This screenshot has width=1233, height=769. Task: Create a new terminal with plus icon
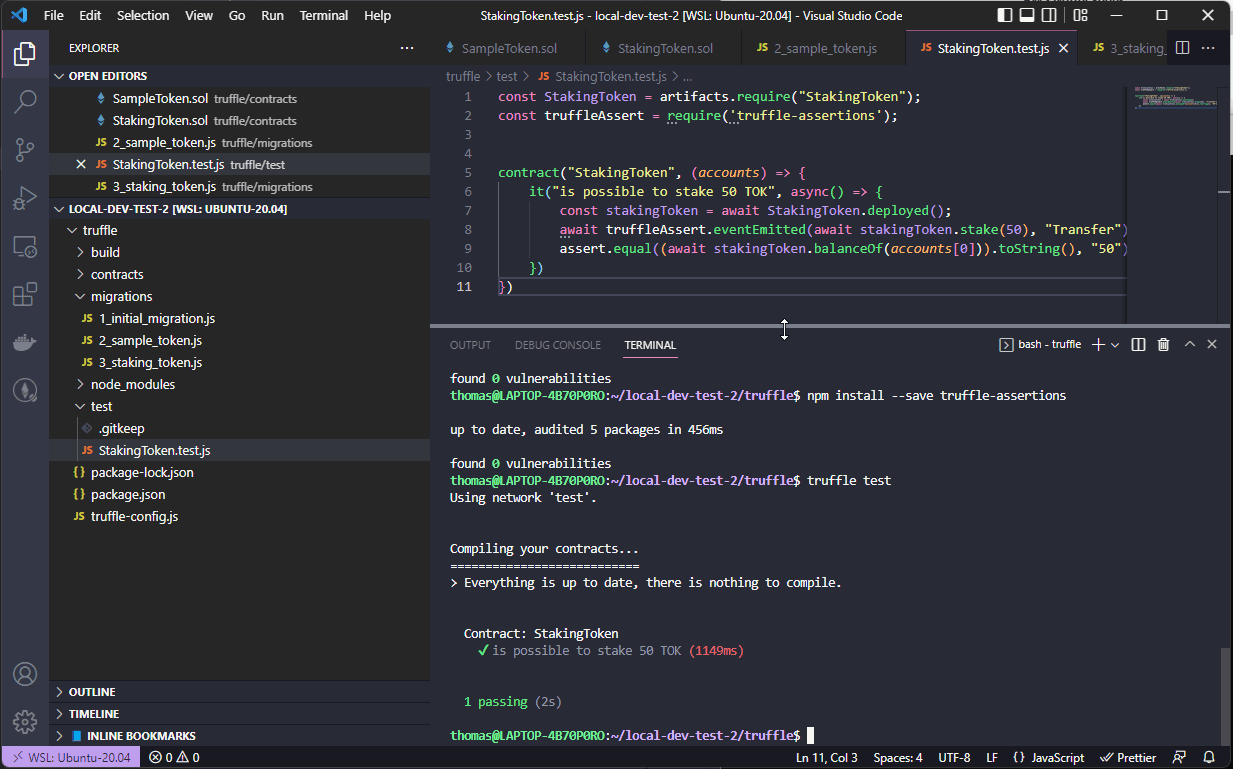1098,344
